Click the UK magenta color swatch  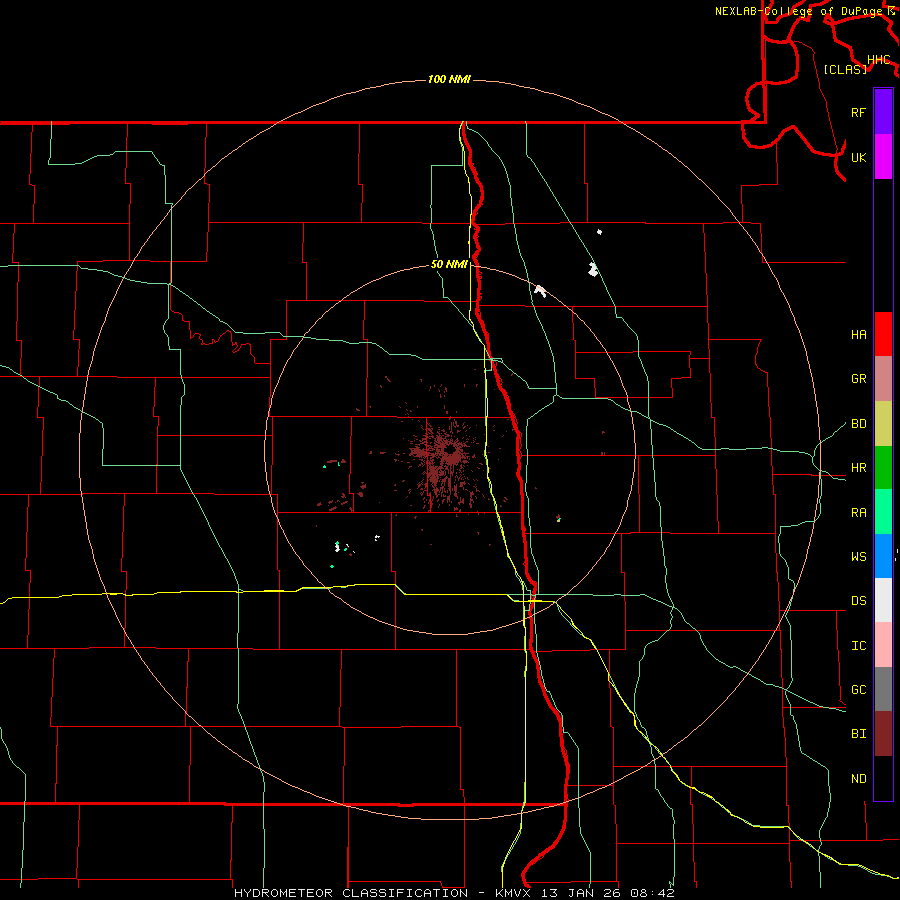click(883, 157)
